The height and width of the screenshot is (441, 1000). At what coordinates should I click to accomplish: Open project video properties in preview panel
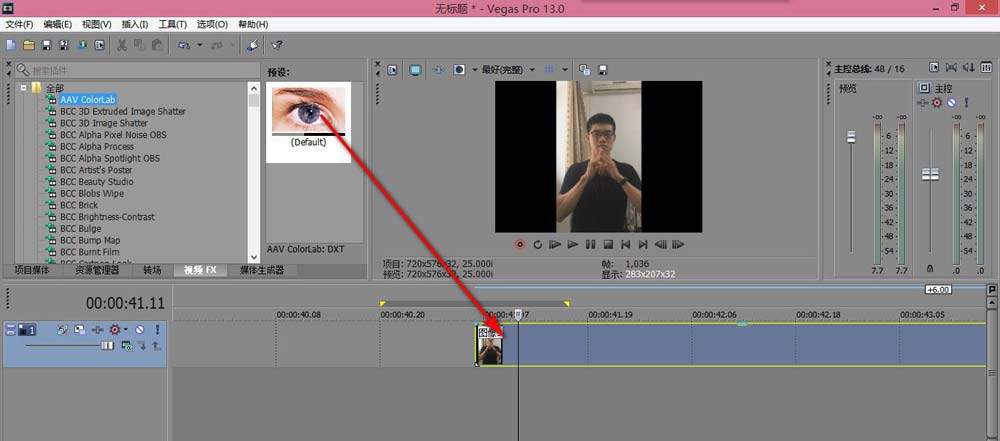(393, 70)
